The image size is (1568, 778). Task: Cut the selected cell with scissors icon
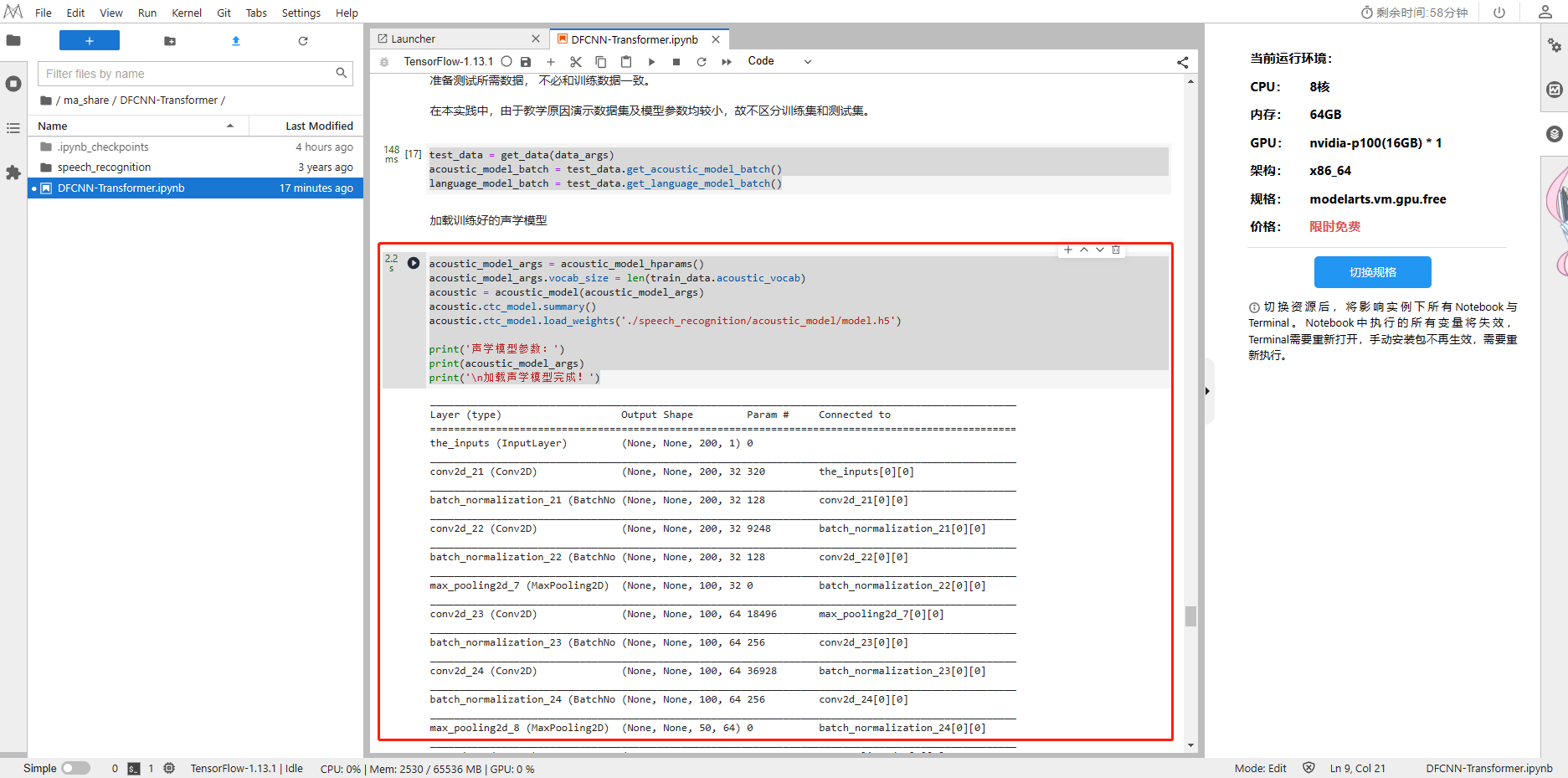(x=576, y=61)
